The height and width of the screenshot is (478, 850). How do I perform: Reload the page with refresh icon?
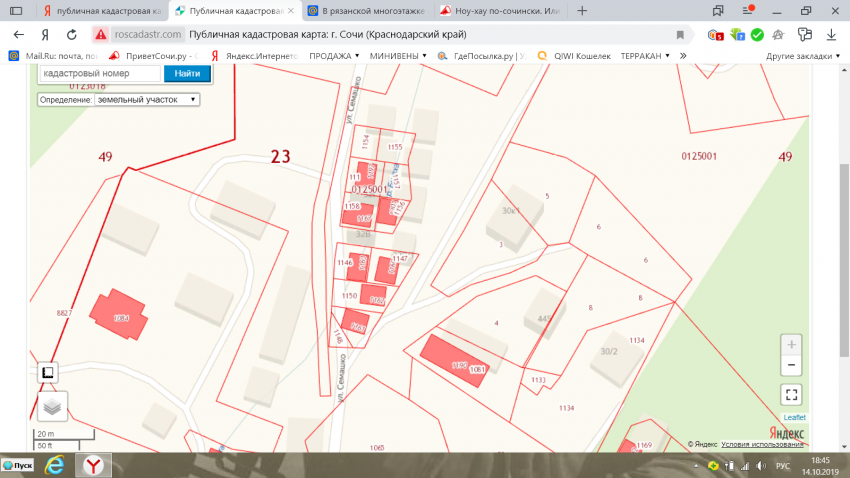(x=71, y=34)
